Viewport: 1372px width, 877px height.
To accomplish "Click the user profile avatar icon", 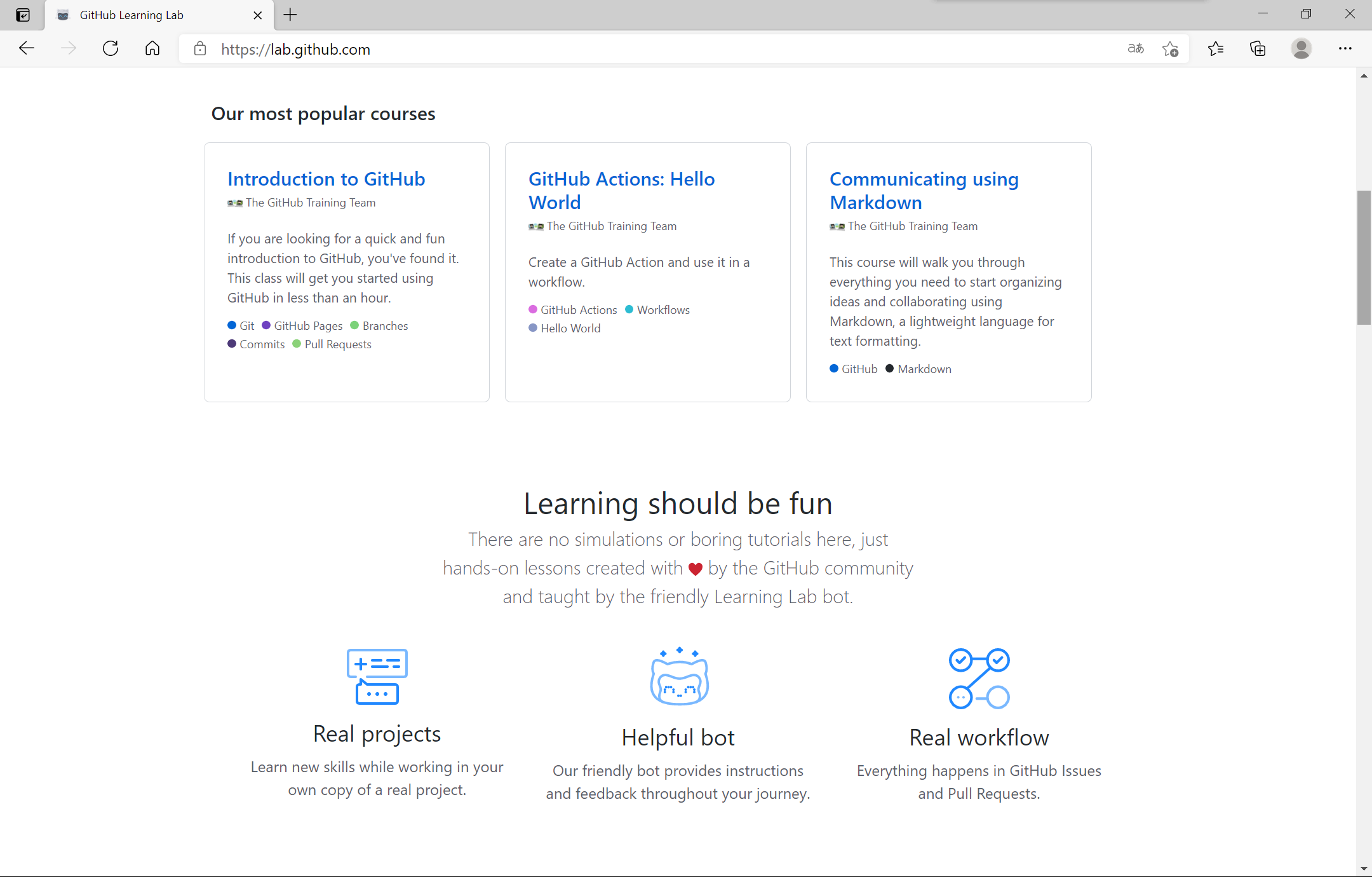I will pyautogui.click(x=1301, y=48).
